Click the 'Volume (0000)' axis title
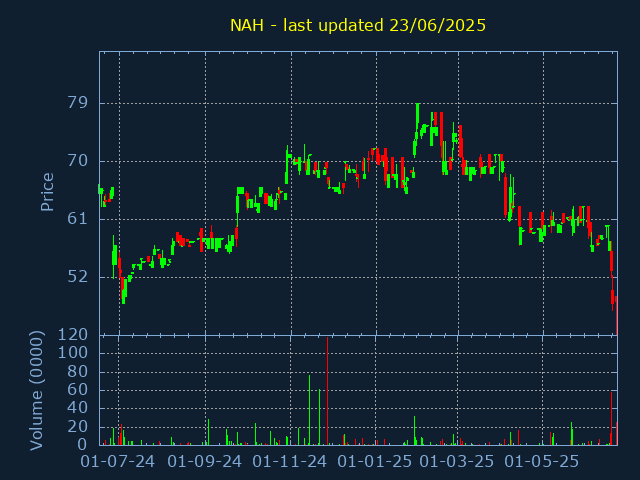Screen dimensions: 640x480 pos(36,391)
